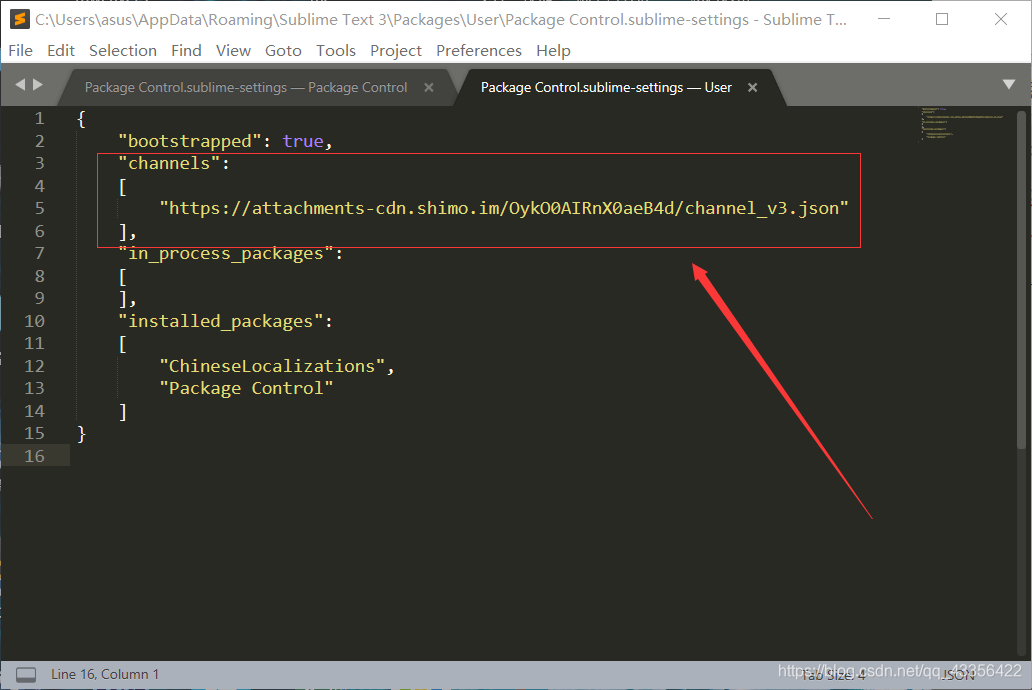Screen dimensions: 1032x690
Task: Click the minimap code preview
Action: tap(962, 123)
